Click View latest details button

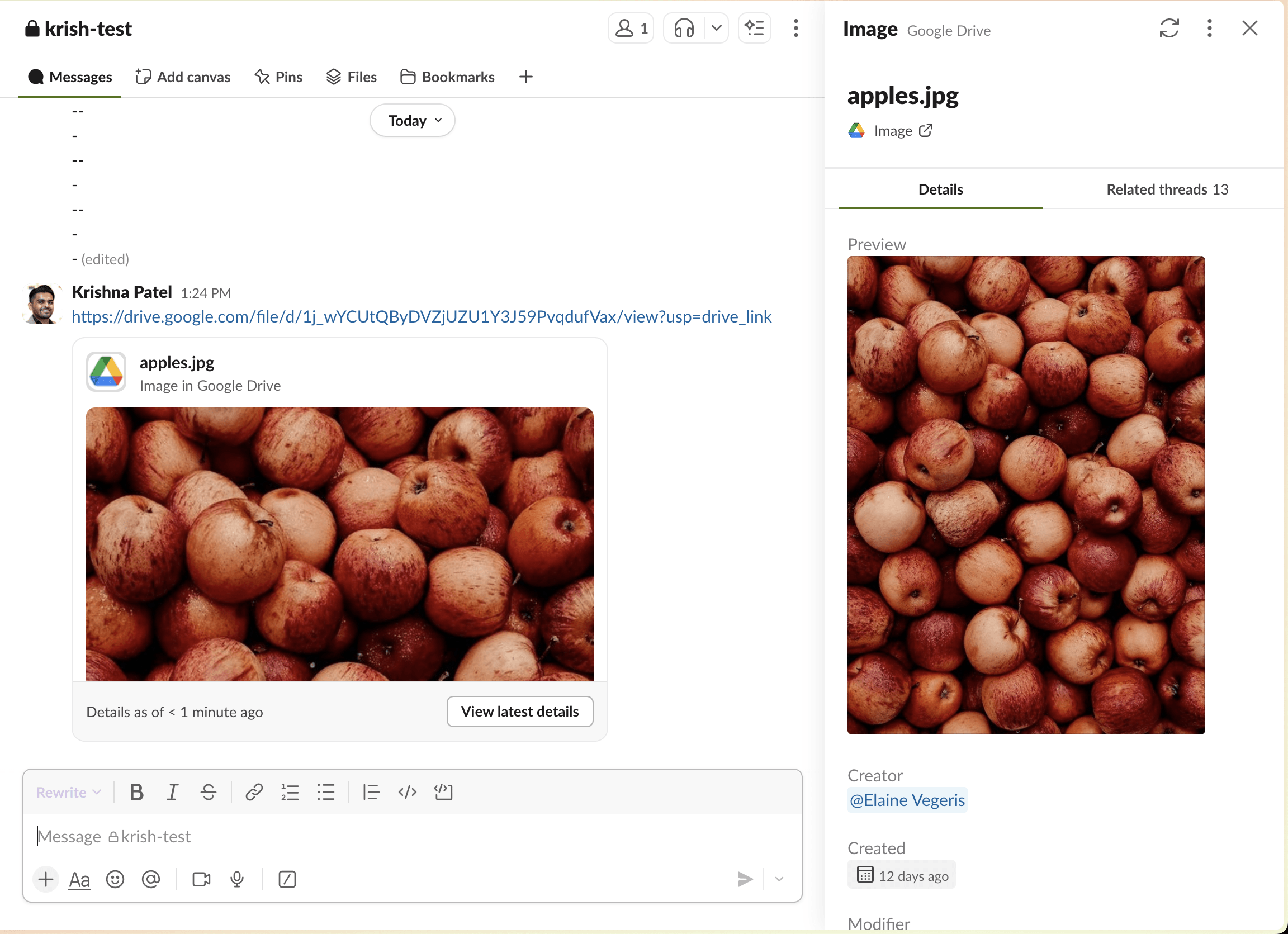tap(520, 712)
